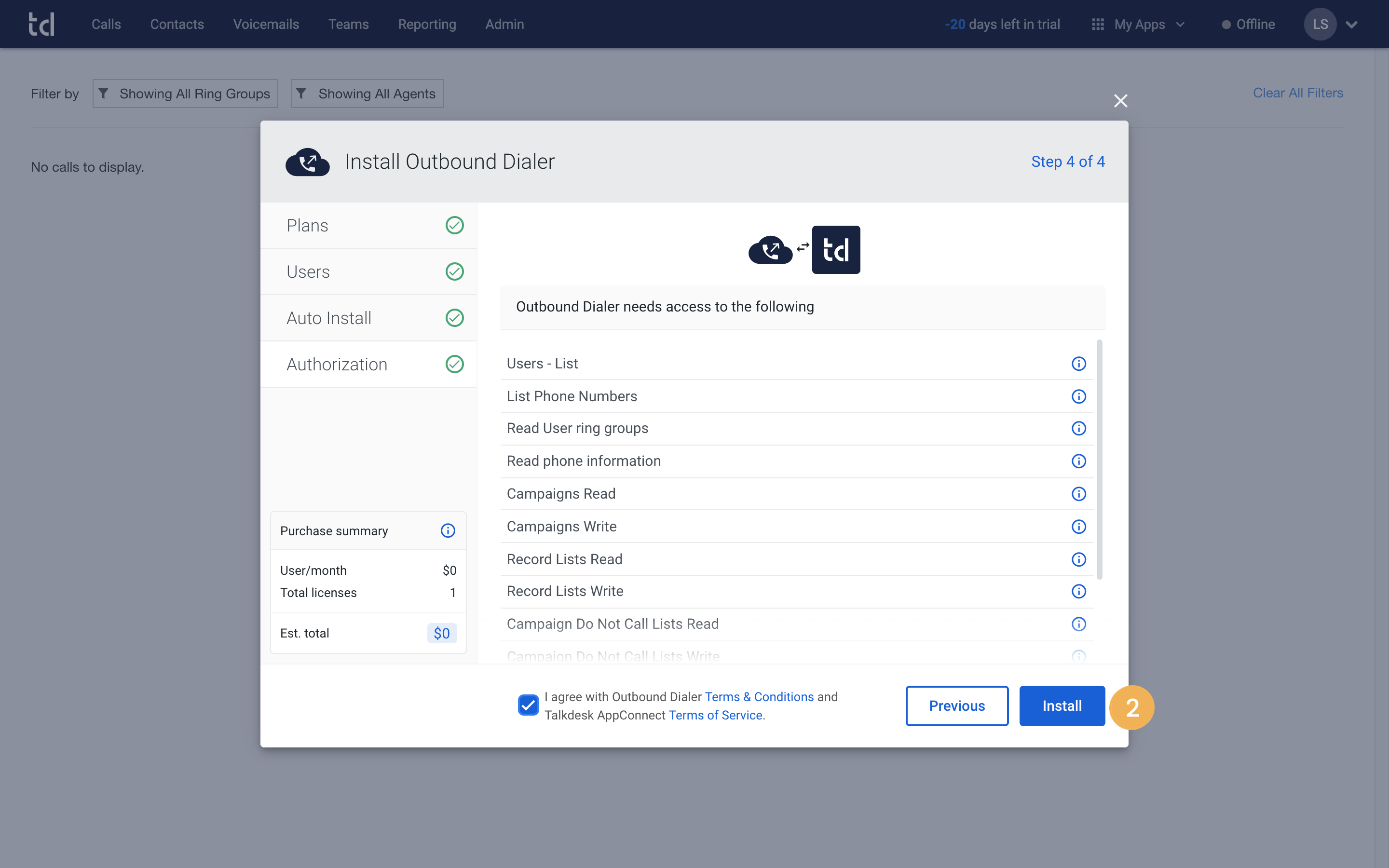Open the user account menu chevron

click(x=1352, y=25)
